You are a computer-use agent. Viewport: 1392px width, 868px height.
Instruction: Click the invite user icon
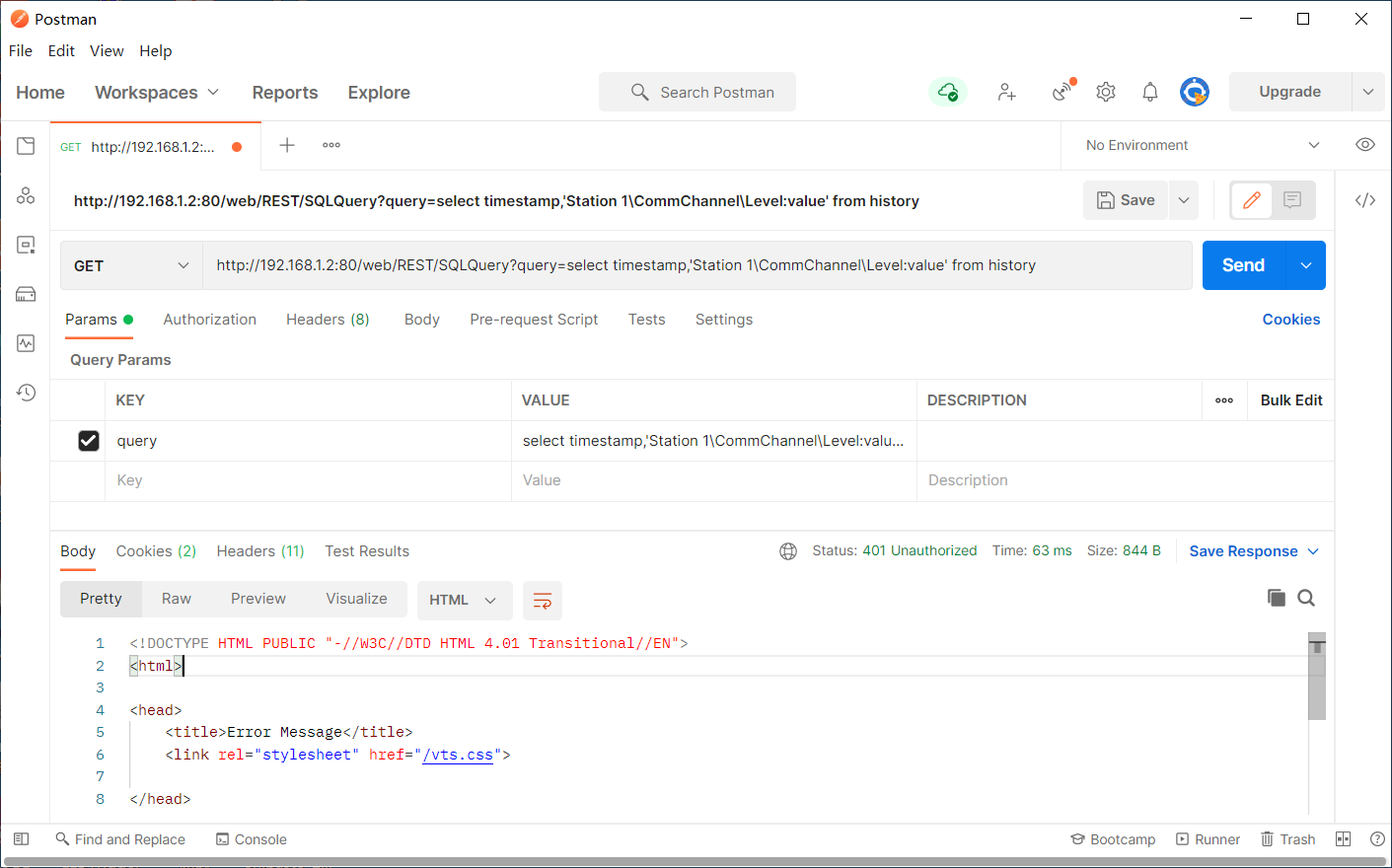click(x=1006, y=92)
